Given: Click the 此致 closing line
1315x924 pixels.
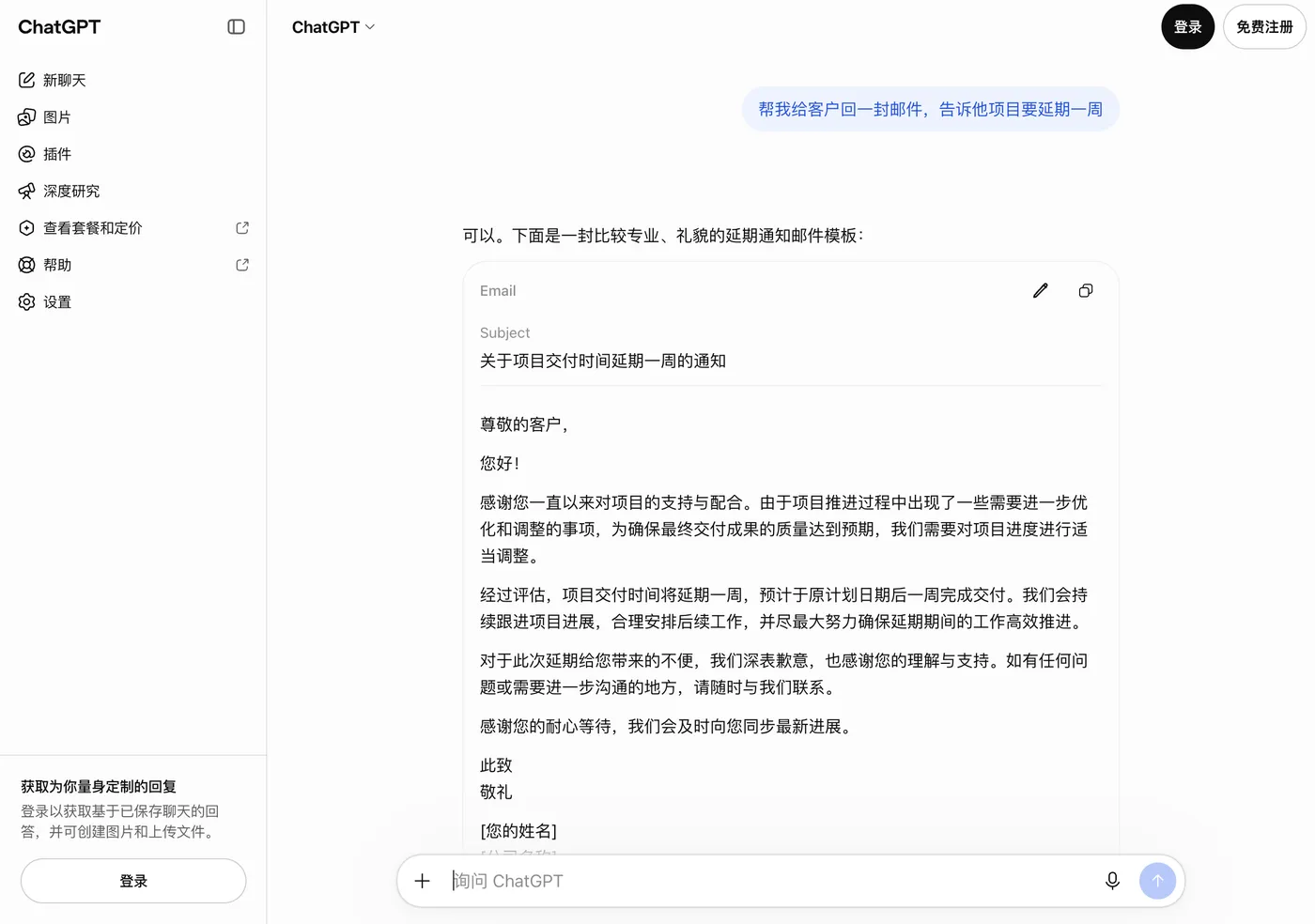Looking at the screenshot, I should pos(496,766).
